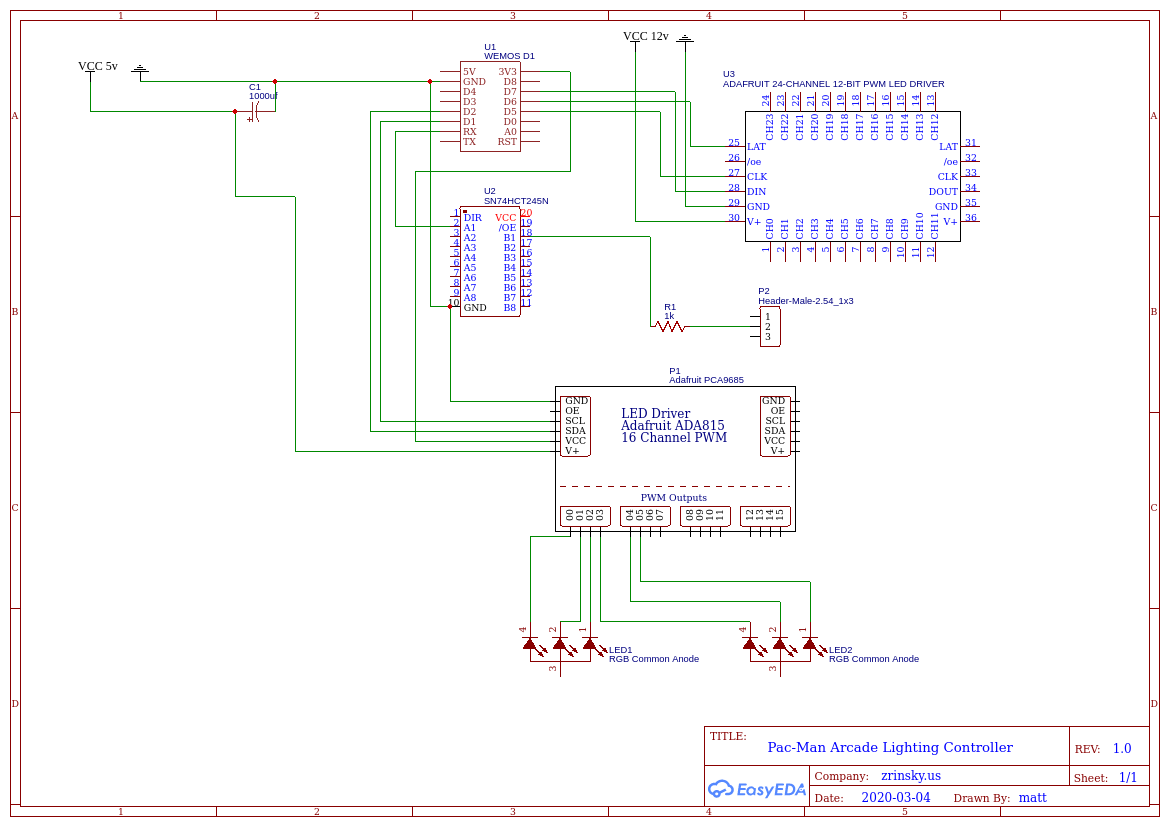The height and width of the screenshot is (828, 1169).
Task: Click the 1000uf capacitor value
Action: pyautogui.click(x=263, y=96)
